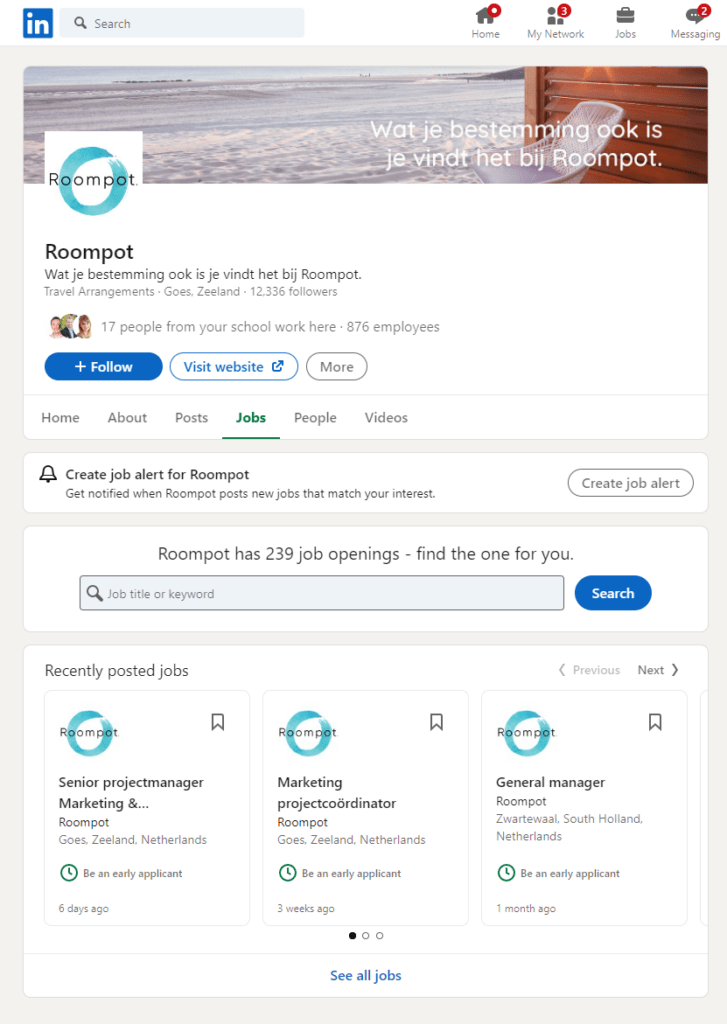The height and width of the screenshot is (1024, 727).
Task: Switch to the About tab
Action: 127,418
